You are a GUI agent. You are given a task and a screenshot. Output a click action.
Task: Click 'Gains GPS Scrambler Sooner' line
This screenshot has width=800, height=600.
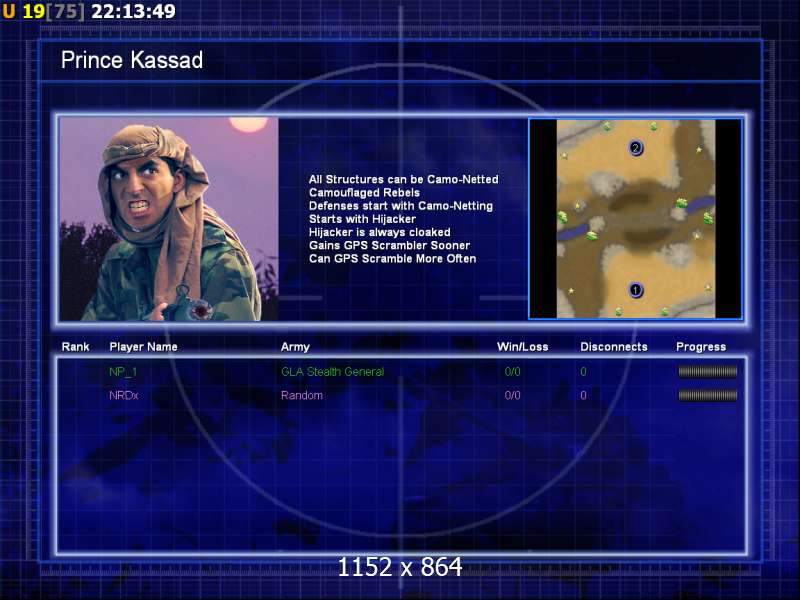389,245
